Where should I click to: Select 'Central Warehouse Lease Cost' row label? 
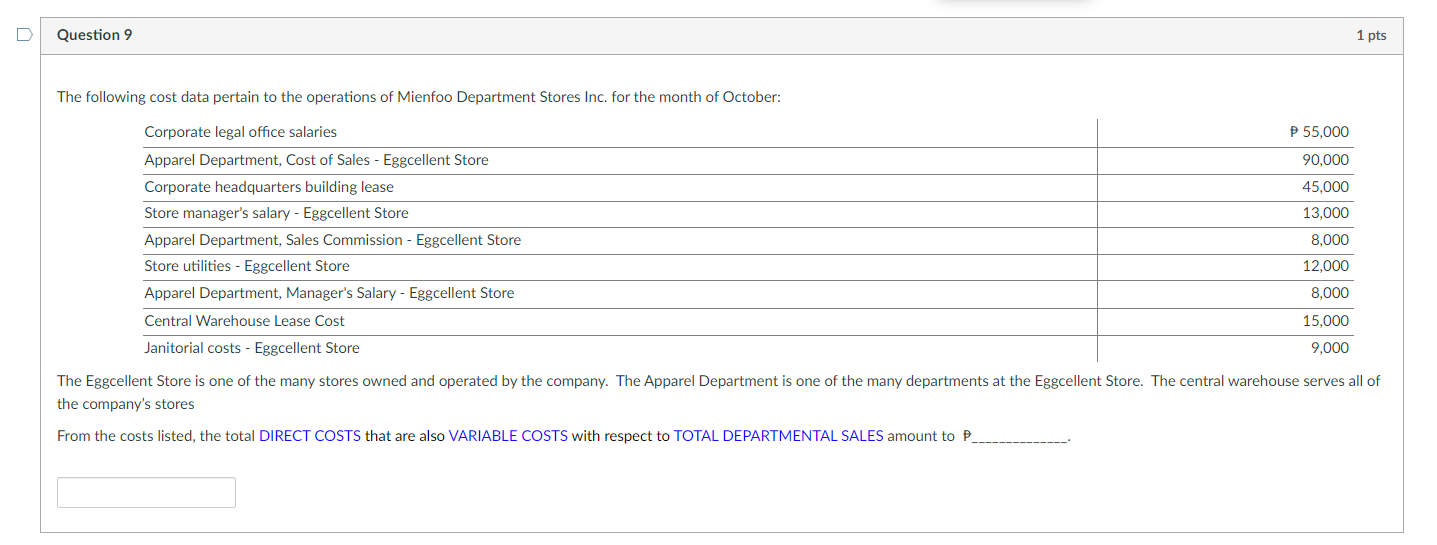tap(244, 321)
